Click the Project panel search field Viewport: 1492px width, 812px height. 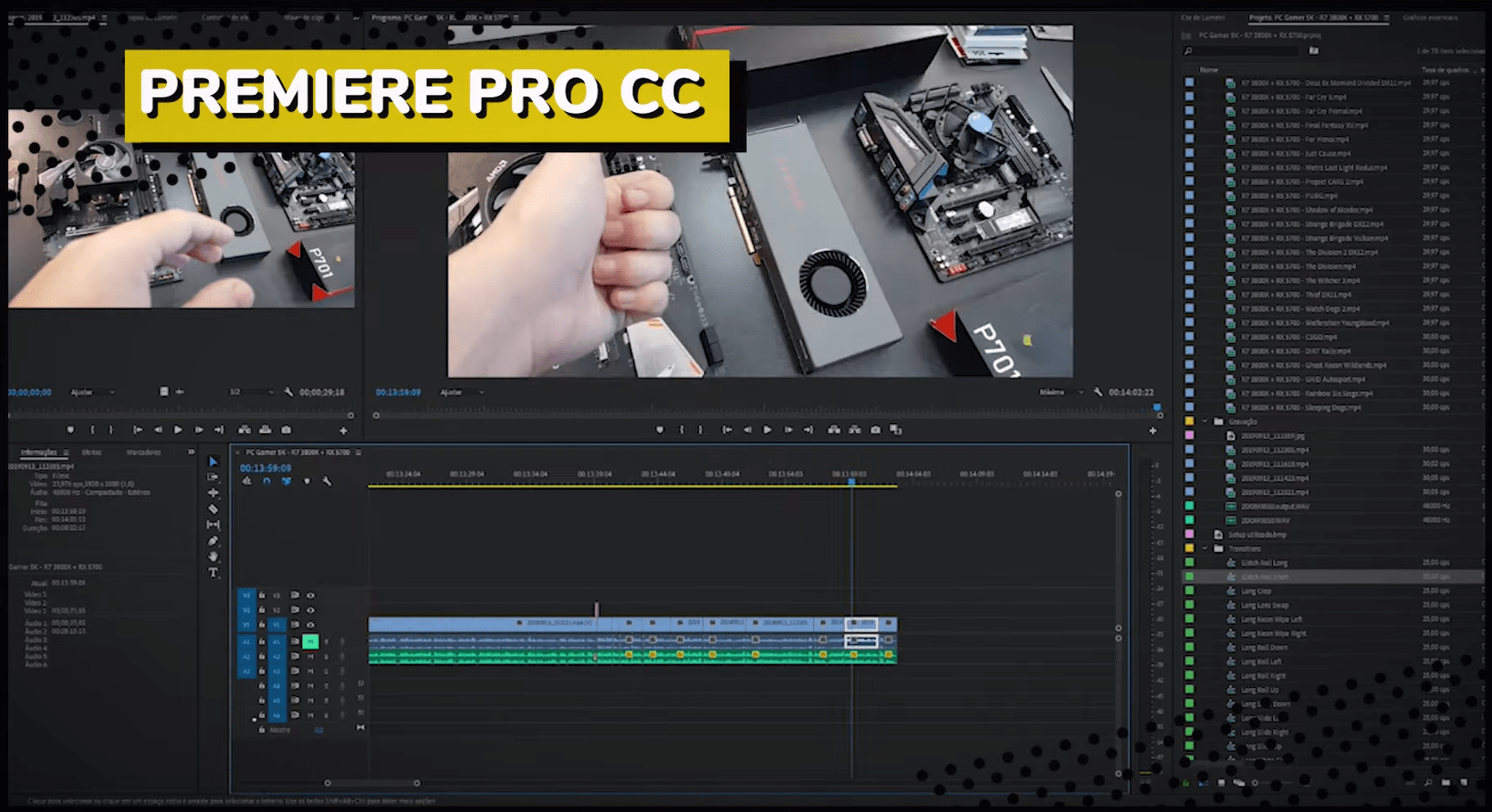click(1241, 51)
